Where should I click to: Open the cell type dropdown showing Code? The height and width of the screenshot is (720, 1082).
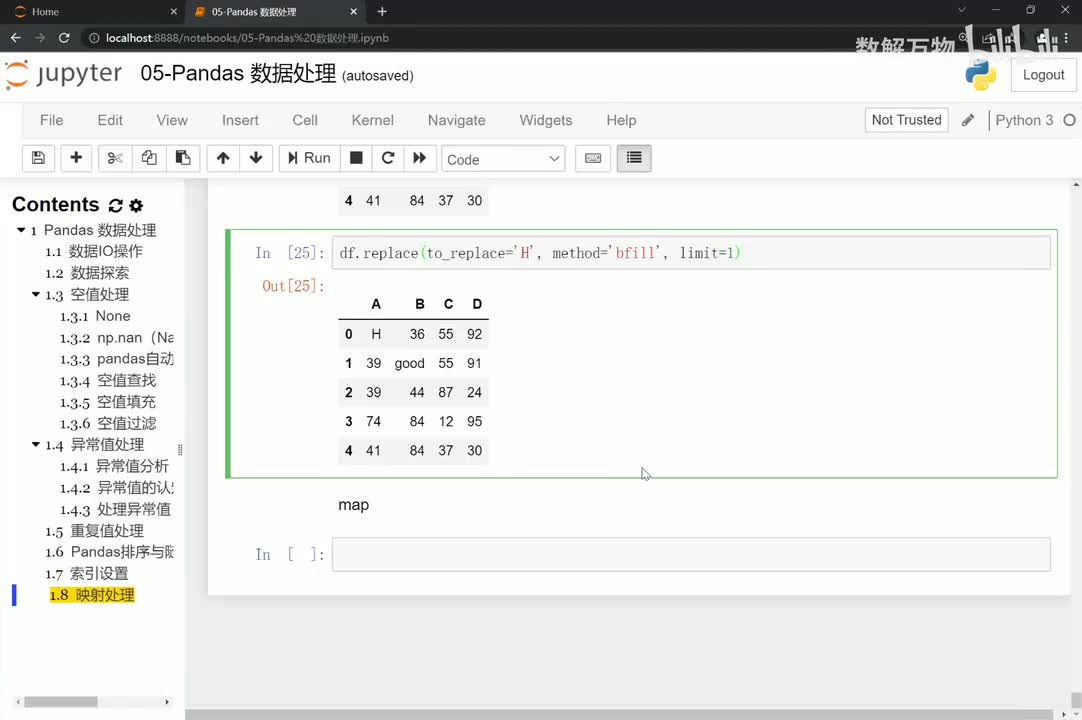pyautogui.click(x=503, y=159)
